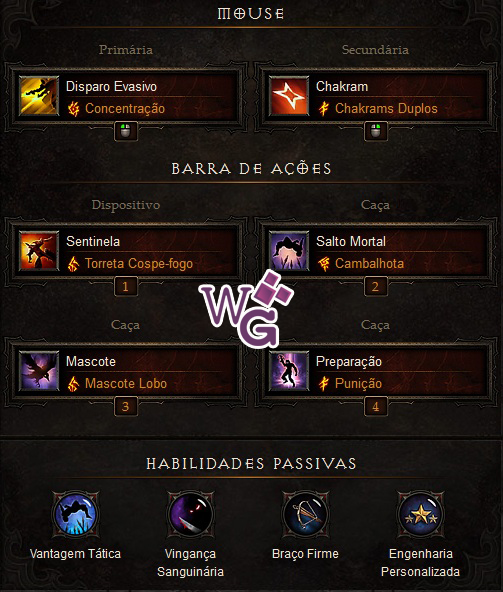Click the Chakram skill icon
The image size is (503, 592).
click(x=289, y=96)
